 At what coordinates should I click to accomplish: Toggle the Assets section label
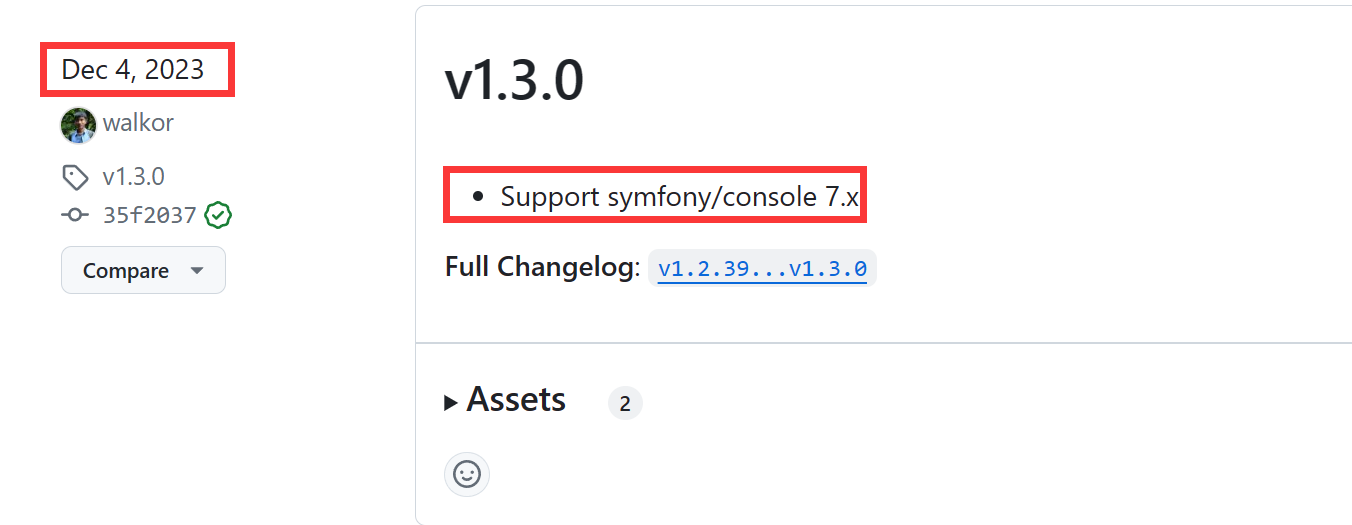point(516,400)
